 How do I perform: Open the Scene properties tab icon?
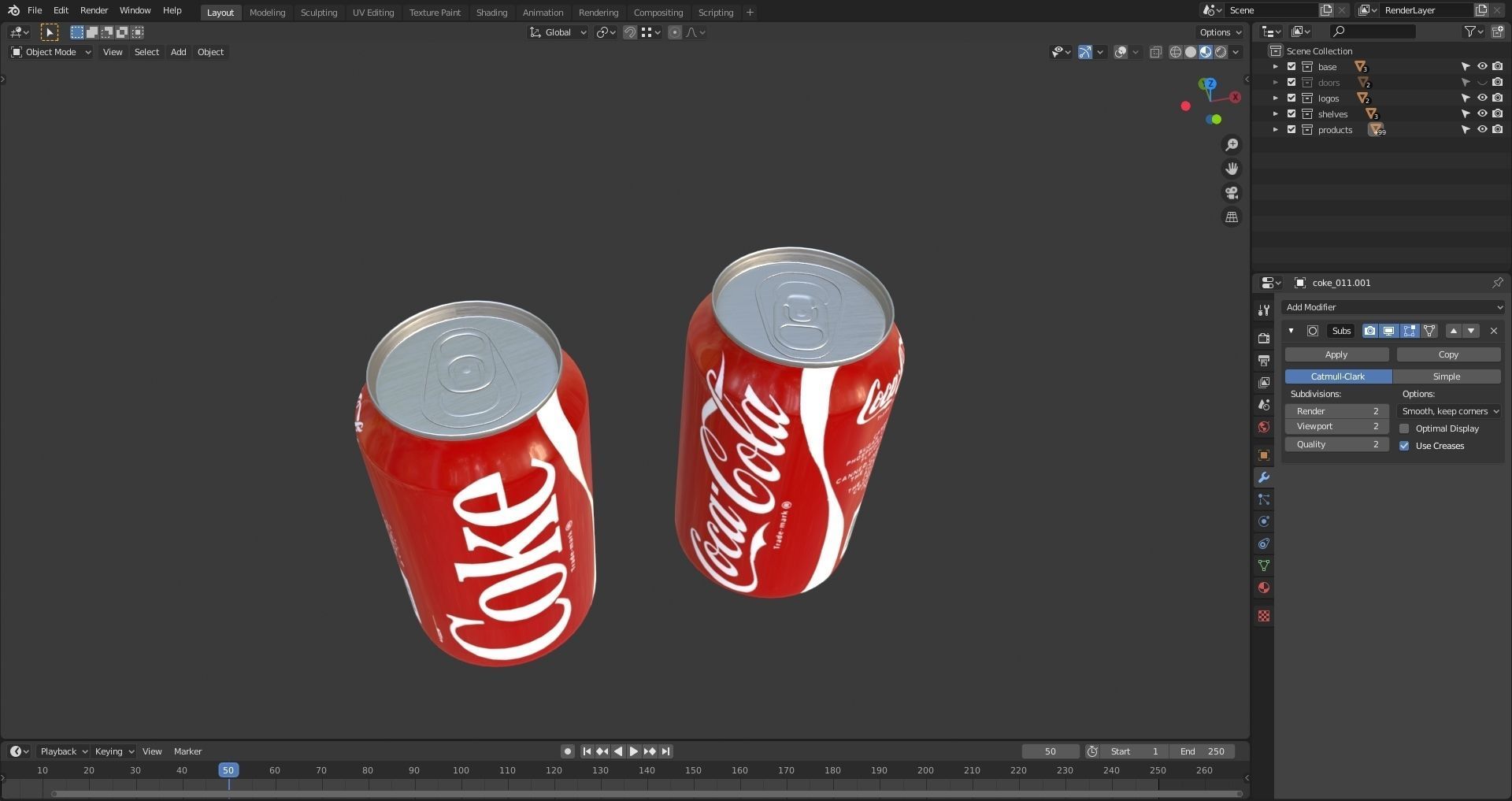1264,405
